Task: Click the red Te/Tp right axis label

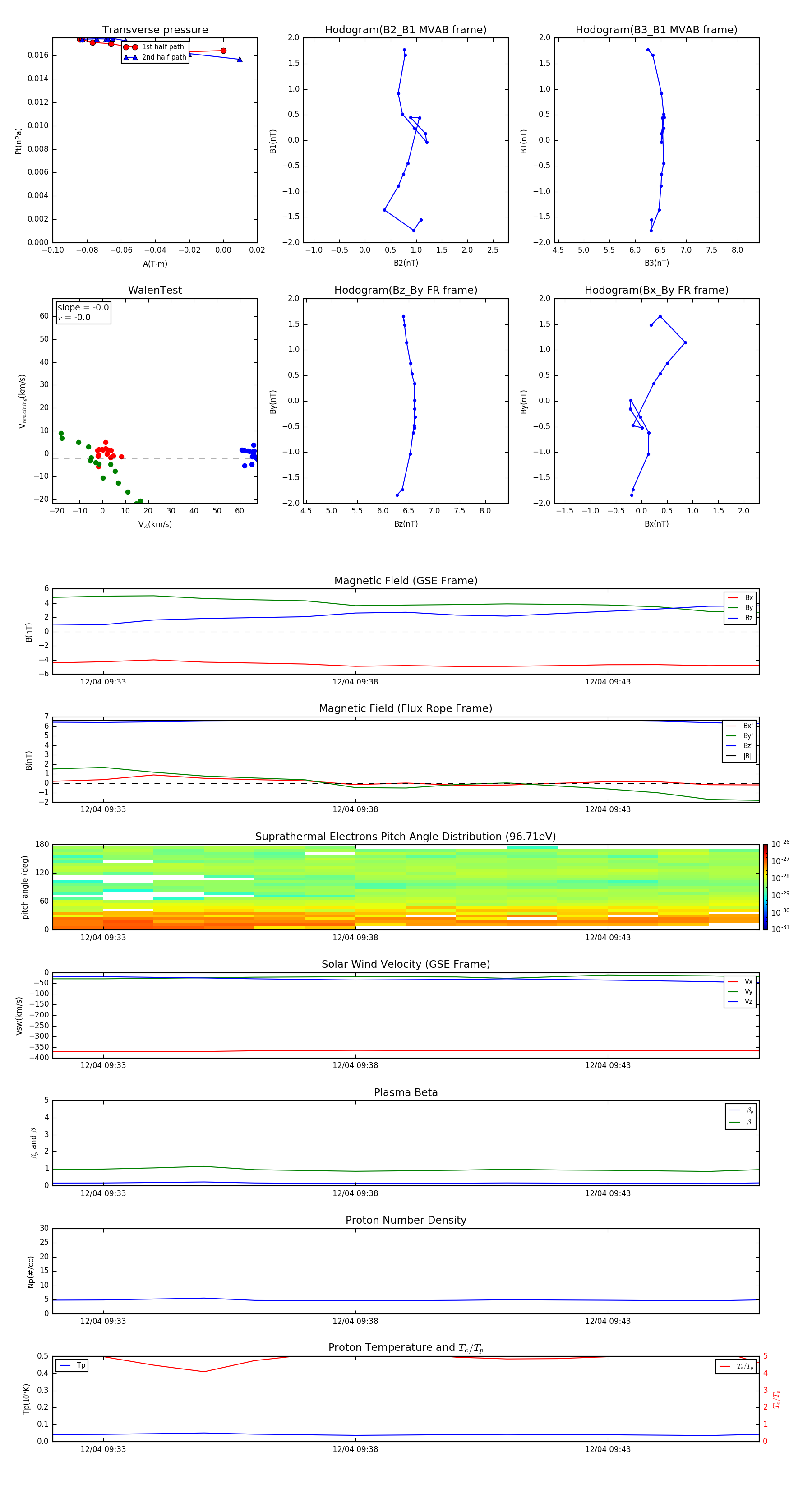Action: [777, 1399]
